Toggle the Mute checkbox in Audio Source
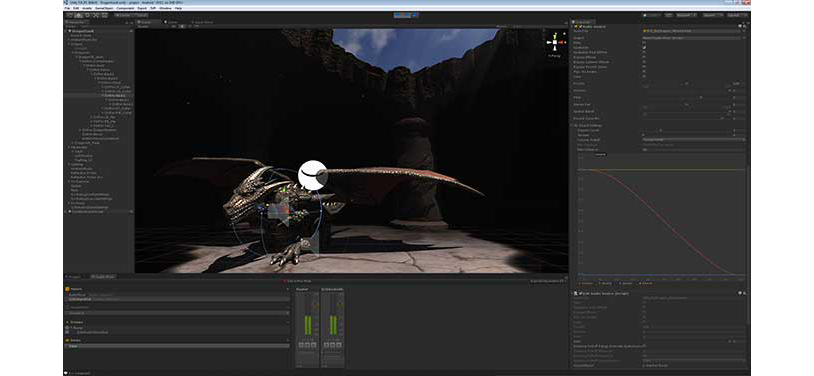 click(x=644, y=42)
